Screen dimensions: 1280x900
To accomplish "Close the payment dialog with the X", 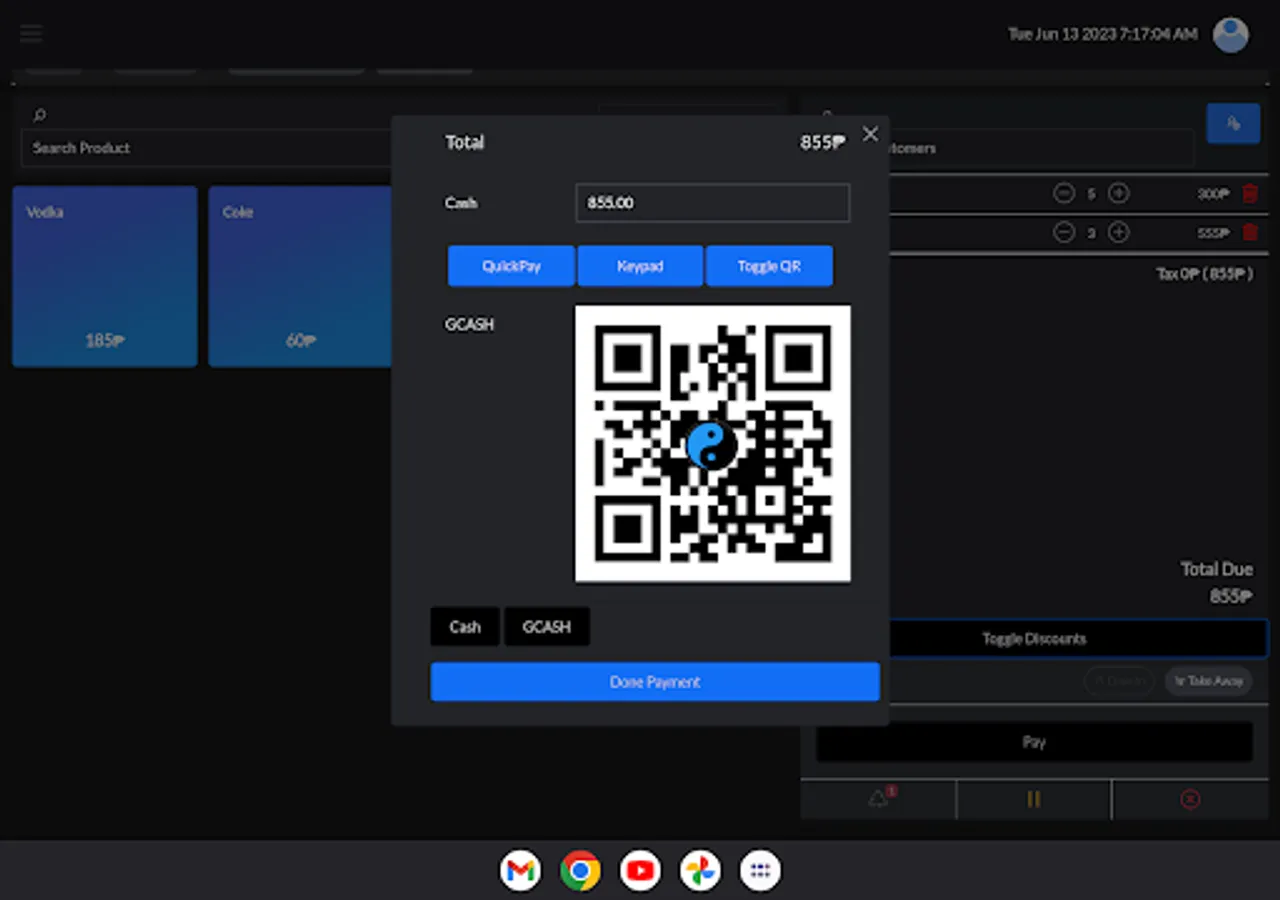I will (870, 134).
